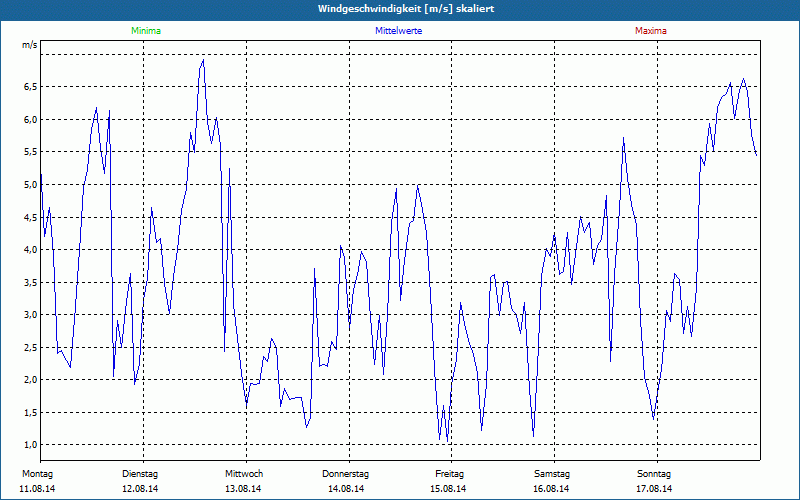This screenshot has width=800, height=500.
Task: Click the 4,0 y-axis value
Action: point(31,249)
